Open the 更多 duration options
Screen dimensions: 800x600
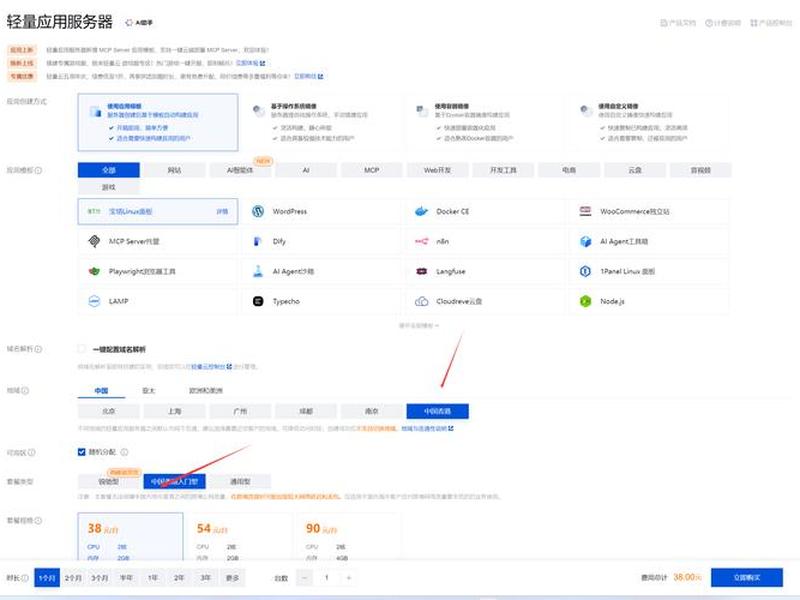pyautogui.click(x=232, y=578)
